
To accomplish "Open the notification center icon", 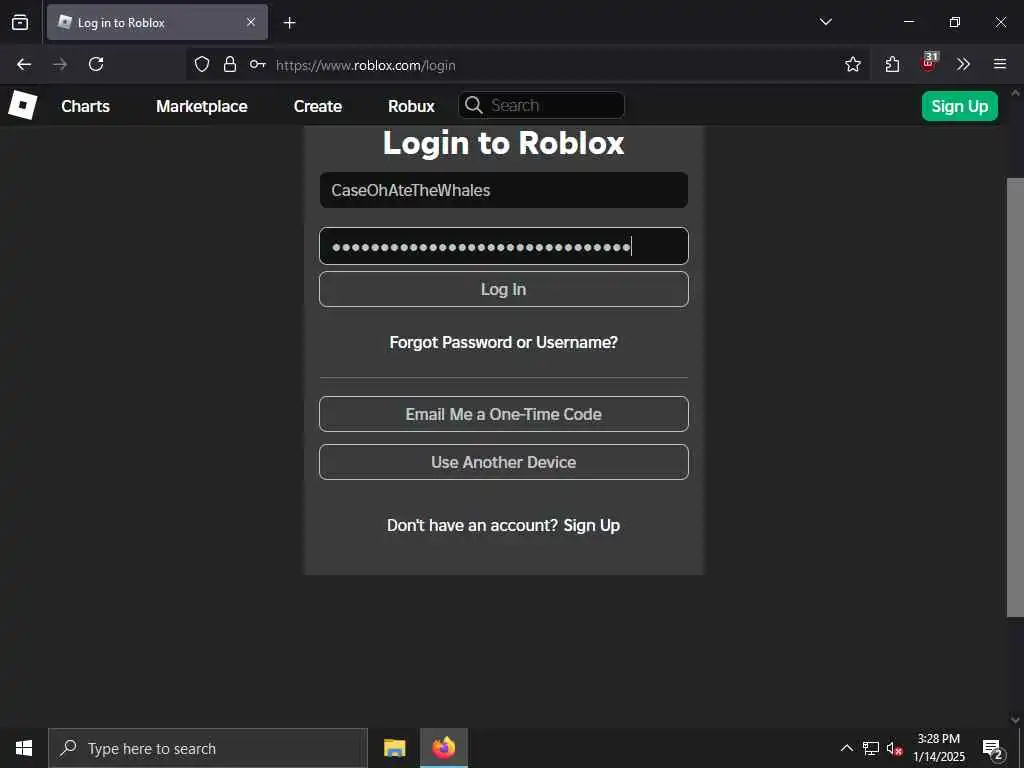I will 993,749.
